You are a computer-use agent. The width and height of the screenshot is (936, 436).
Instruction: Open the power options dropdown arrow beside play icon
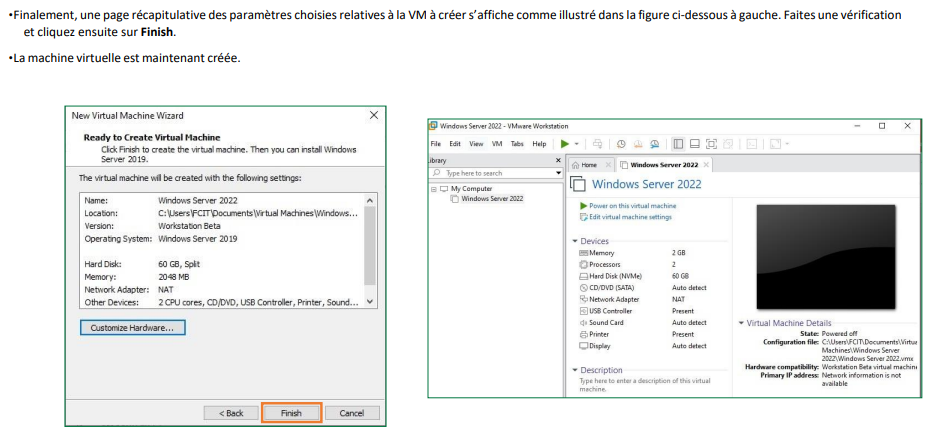click(577, 144)
